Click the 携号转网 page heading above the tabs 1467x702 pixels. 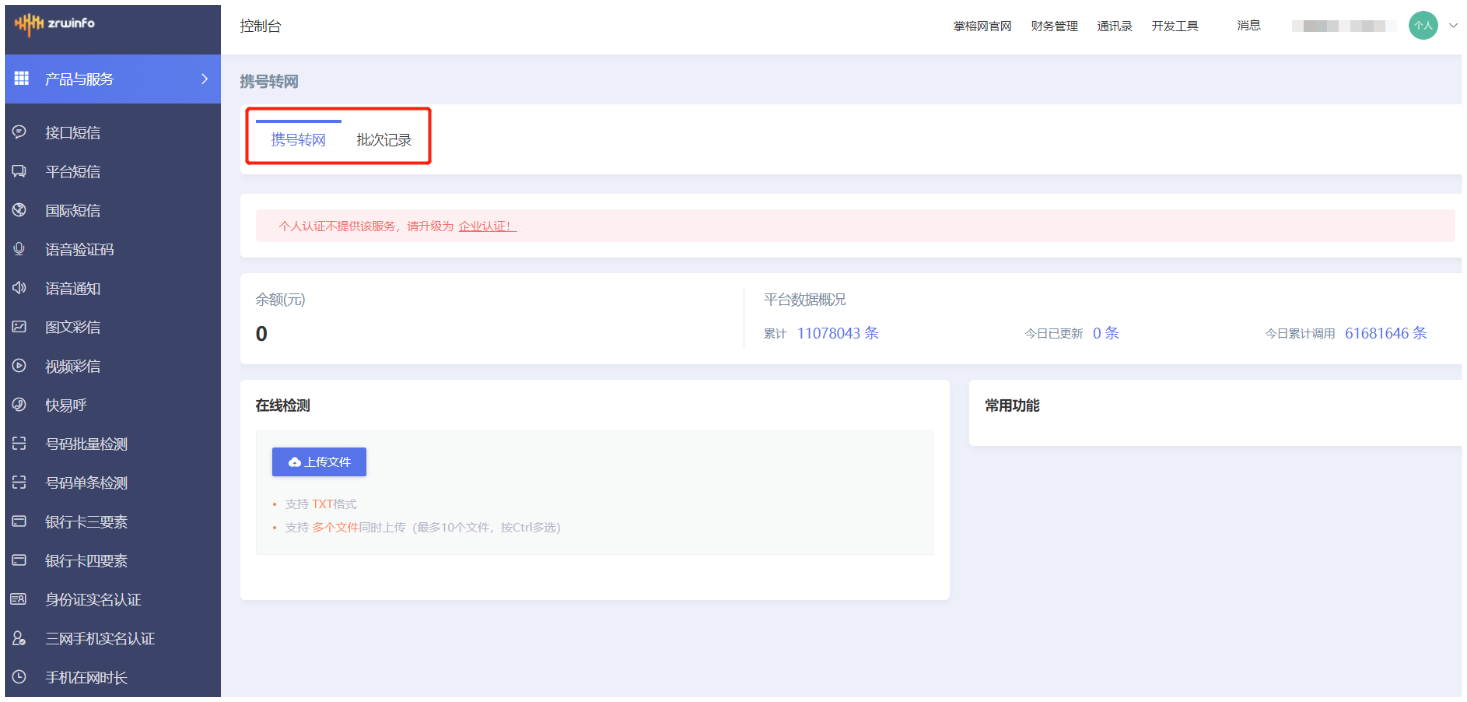point(269,81)
